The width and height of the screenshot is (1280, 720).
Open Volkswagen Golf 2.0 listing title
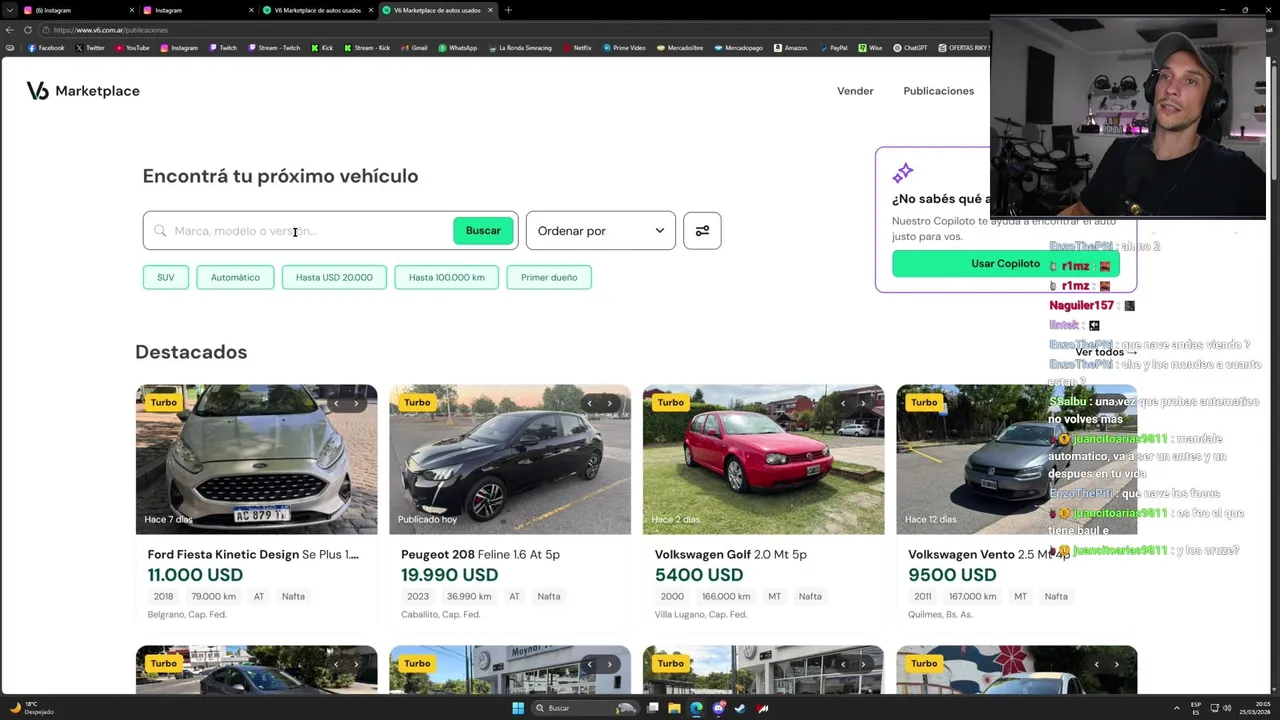(731, 554)
